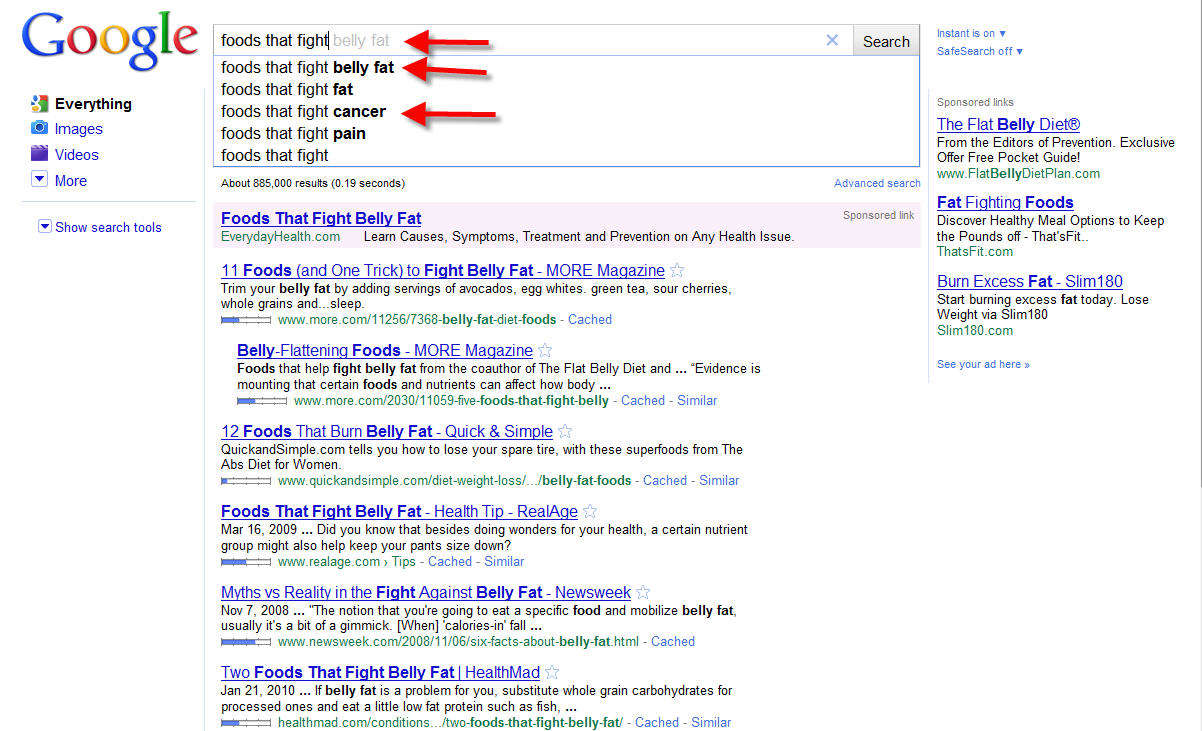This screenshot has height=731, width=1202.
Task: Choose 'foods that fight pain' suggestion
Action: (293, 134)
